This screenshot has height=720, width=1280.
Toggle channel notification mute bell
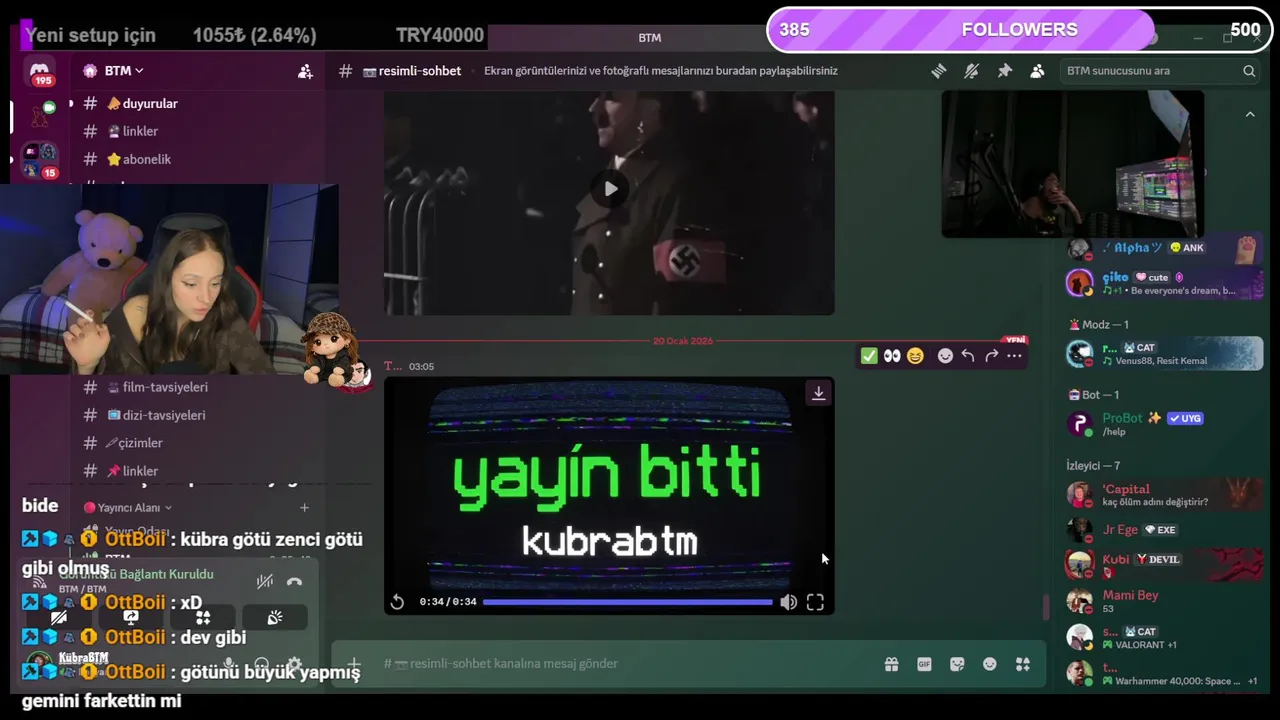pos(971,71)
